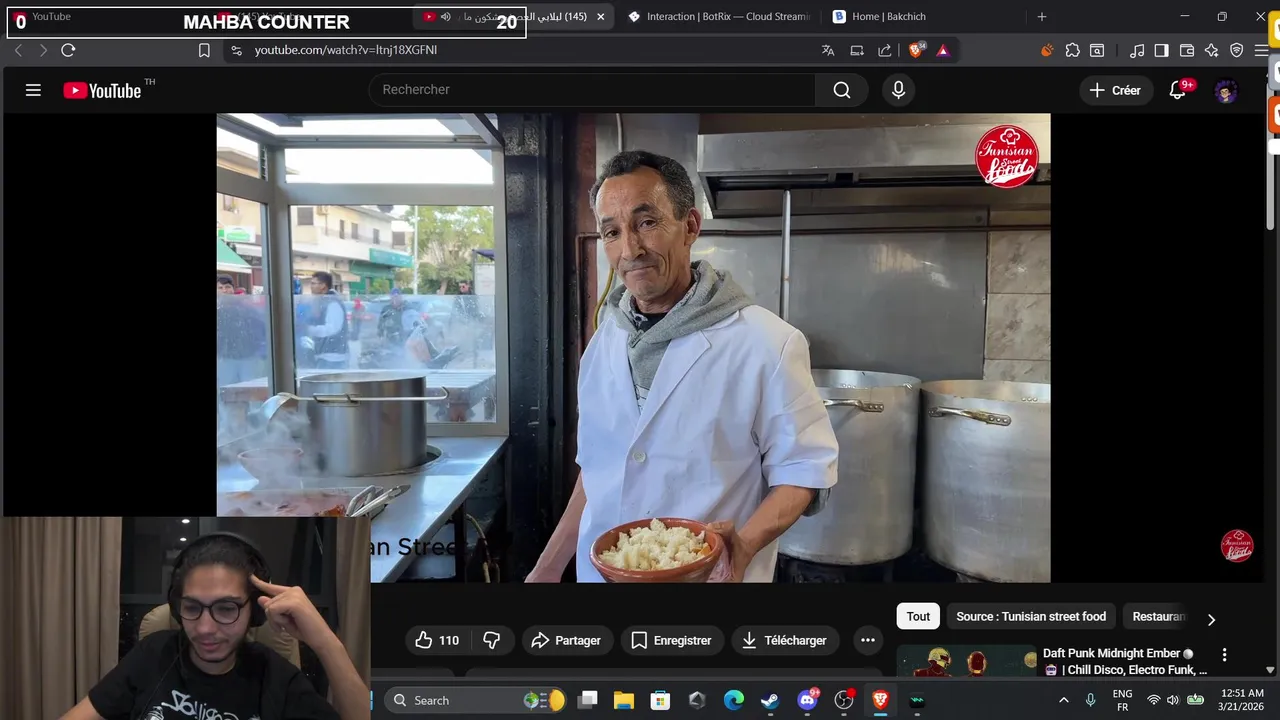Open the Daft Punk Midnight Ember video thumbnail
The width and height of the screenshot is (1280, 720).
tap(967, 662)
